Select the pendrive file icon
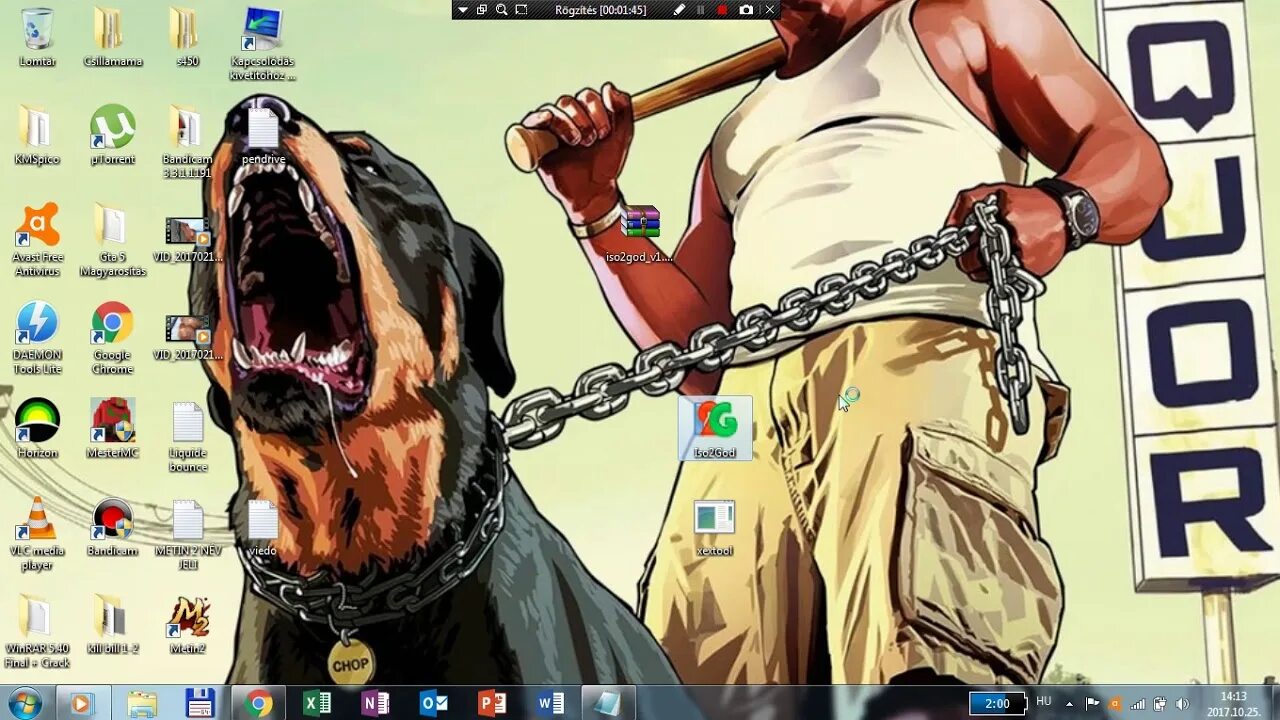 coord(263,135)
